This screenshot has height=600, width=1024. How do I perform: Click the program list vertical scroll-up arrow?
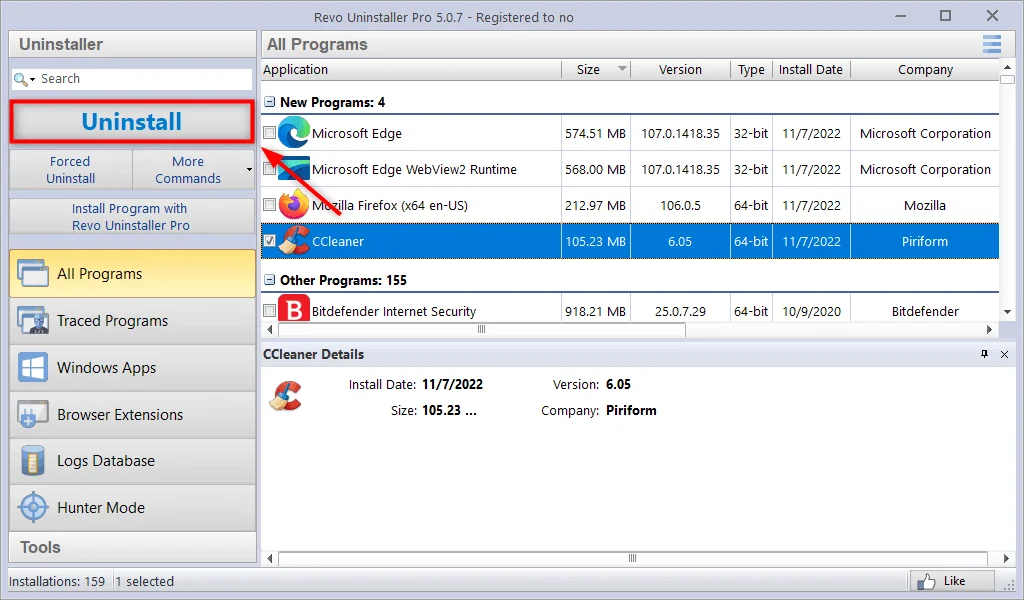1007,67
